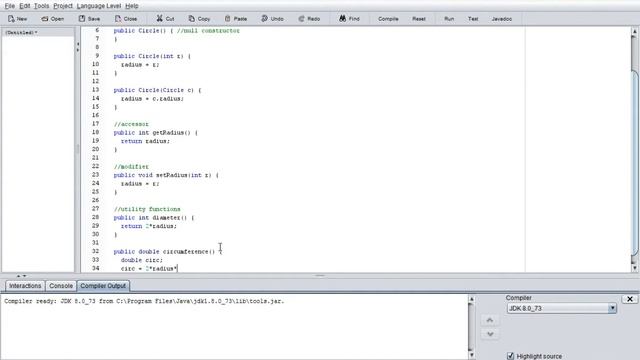
Task: Open the Edit menu
Action: (x=25, y=6)
